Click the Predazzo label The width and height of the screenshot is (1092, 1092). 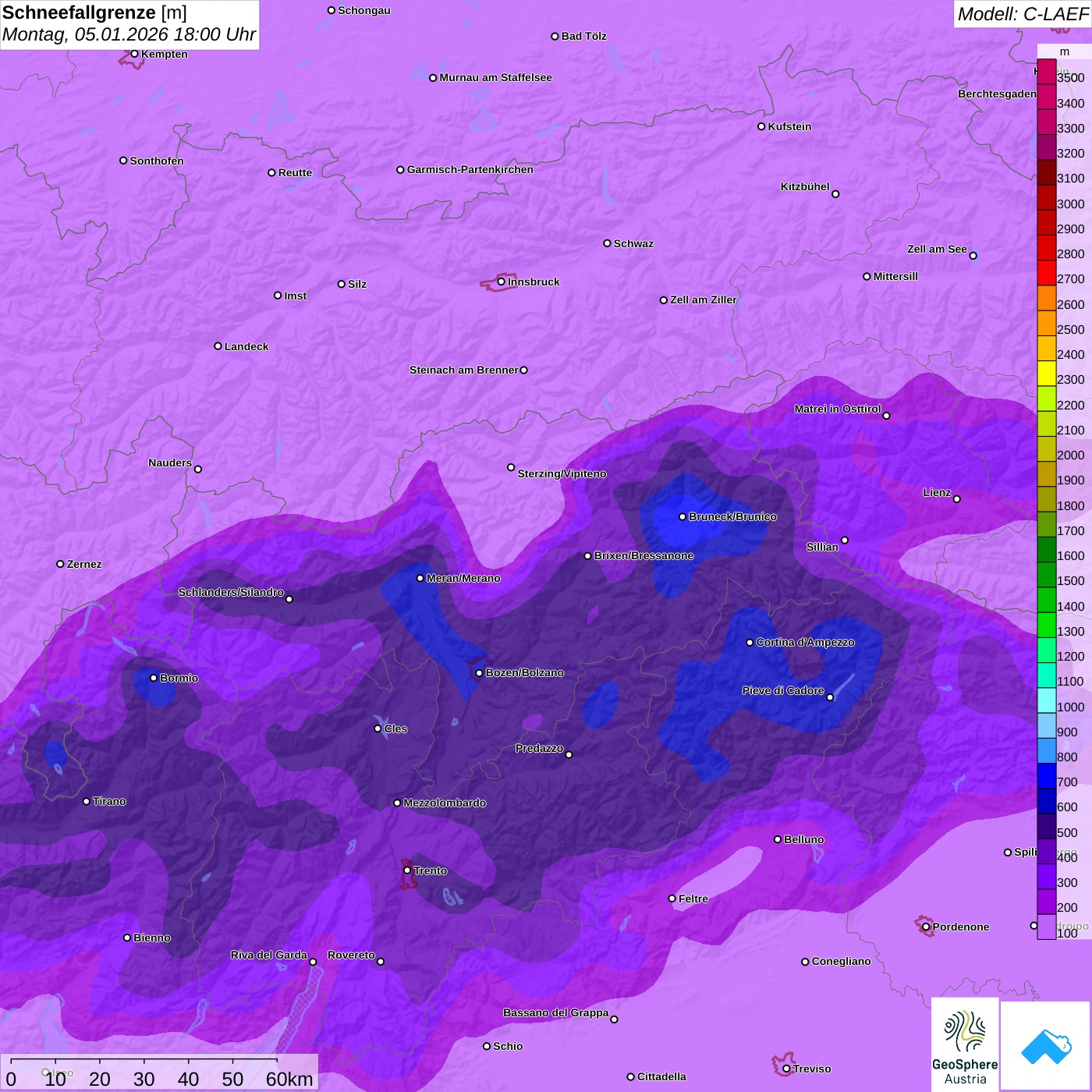[x=539, y=748]
